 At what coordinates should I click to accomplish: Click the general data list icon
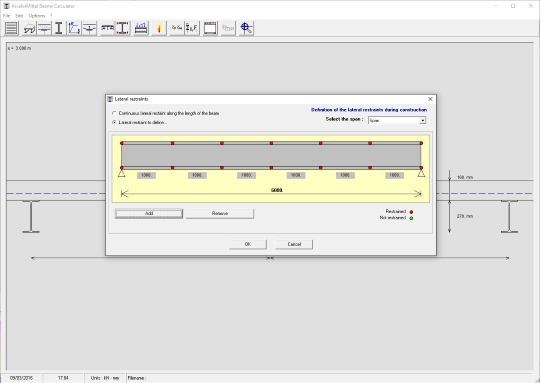coord(11,28)
